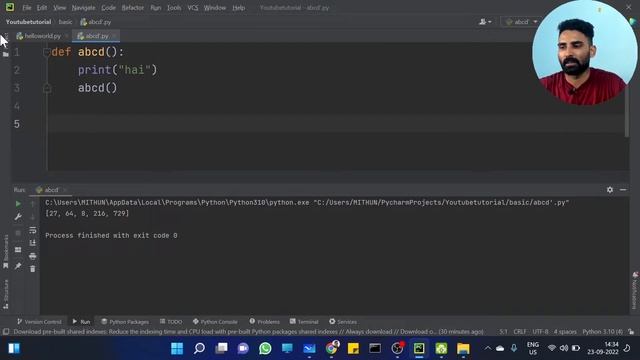The image size is (640, 360).
Task: Click the 'Process finished with exit code 0' output
Action: (x=111, y=236)
